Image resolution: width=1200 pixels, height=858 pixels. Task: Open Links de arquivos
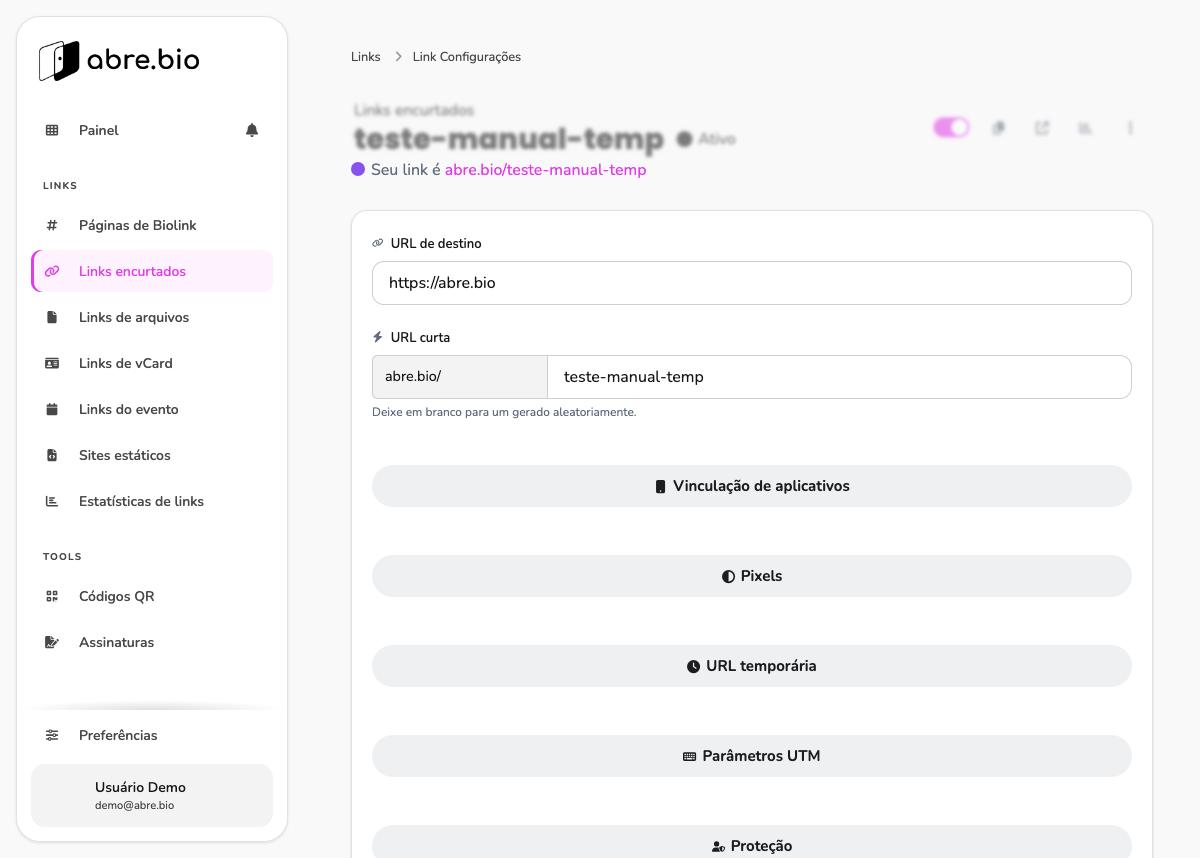click(x=152, y=317)
